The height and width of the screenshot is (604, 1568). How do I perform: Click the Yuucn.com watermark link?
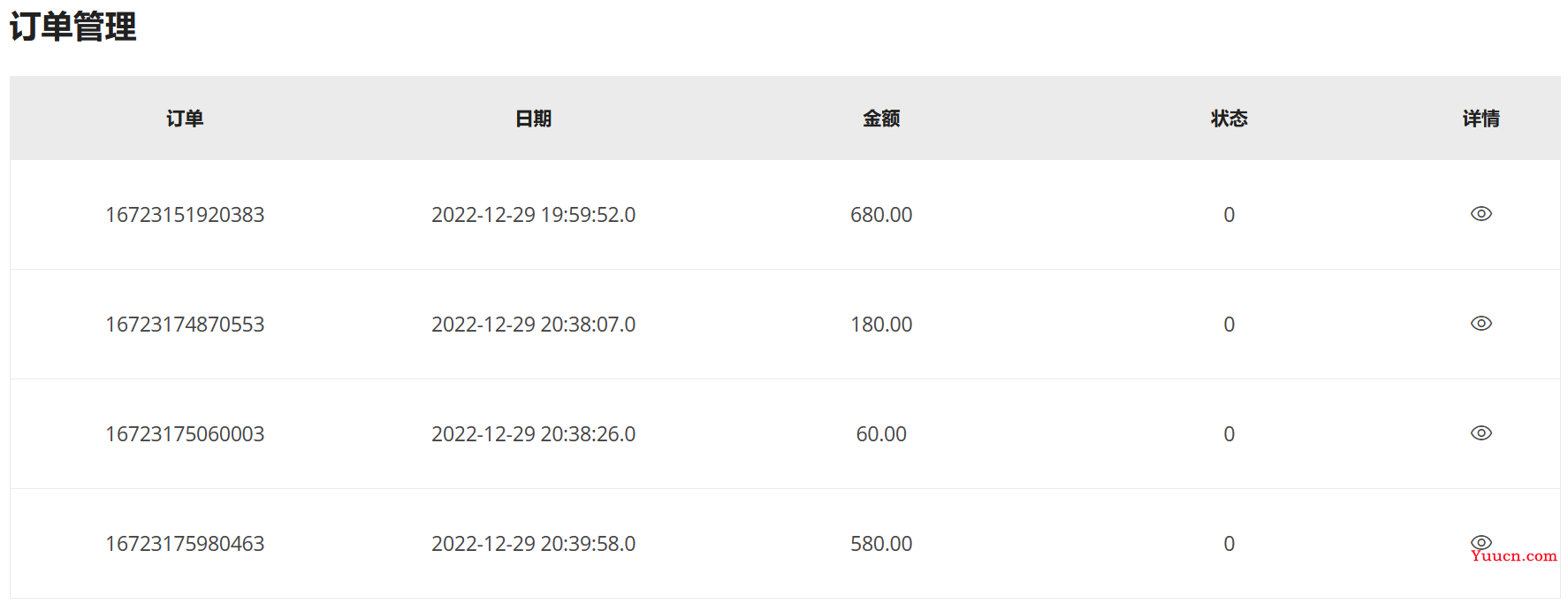coord(1514,556)
